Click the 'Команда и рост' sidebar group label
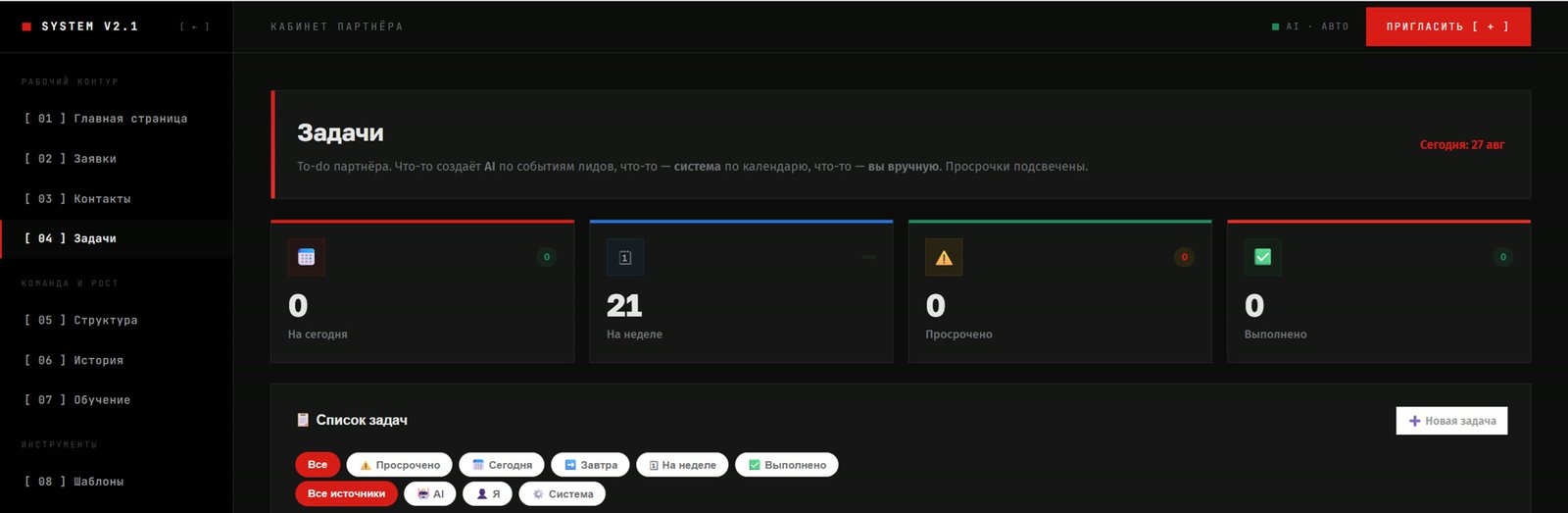 click(x=70, y=283)
